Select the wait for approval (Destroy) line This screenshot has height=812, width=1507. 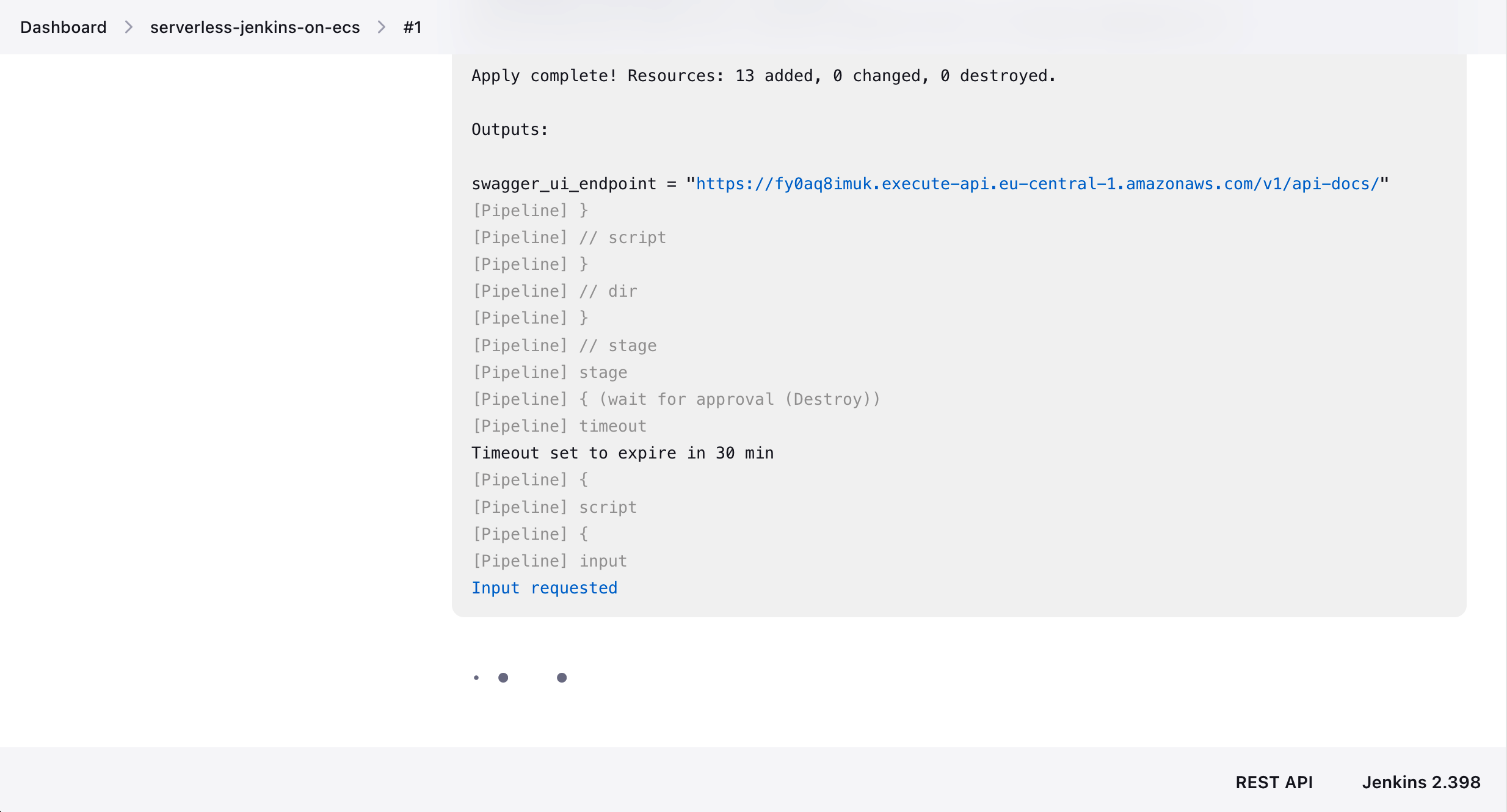click(676, 399)
